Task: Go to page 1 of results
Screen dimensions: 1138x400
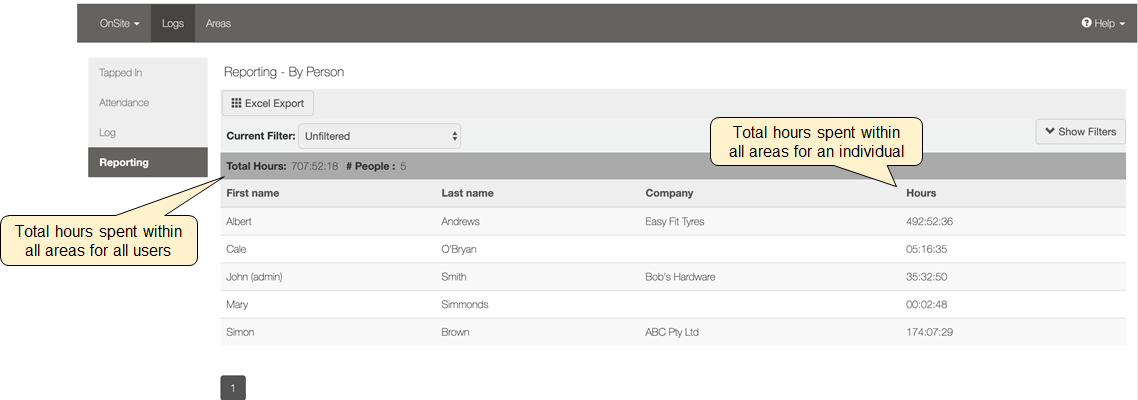Action: coord(232,388)
